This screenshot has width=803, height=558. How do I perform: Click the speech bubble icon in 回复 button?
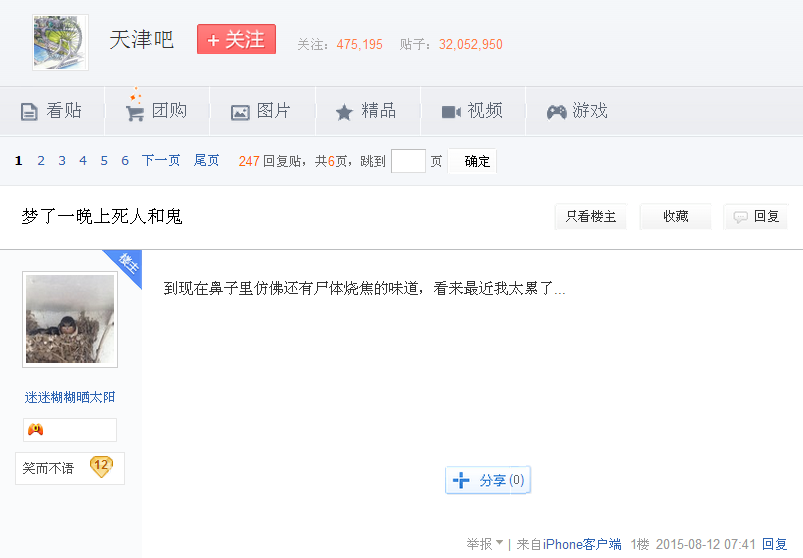(x=741, y=217)
